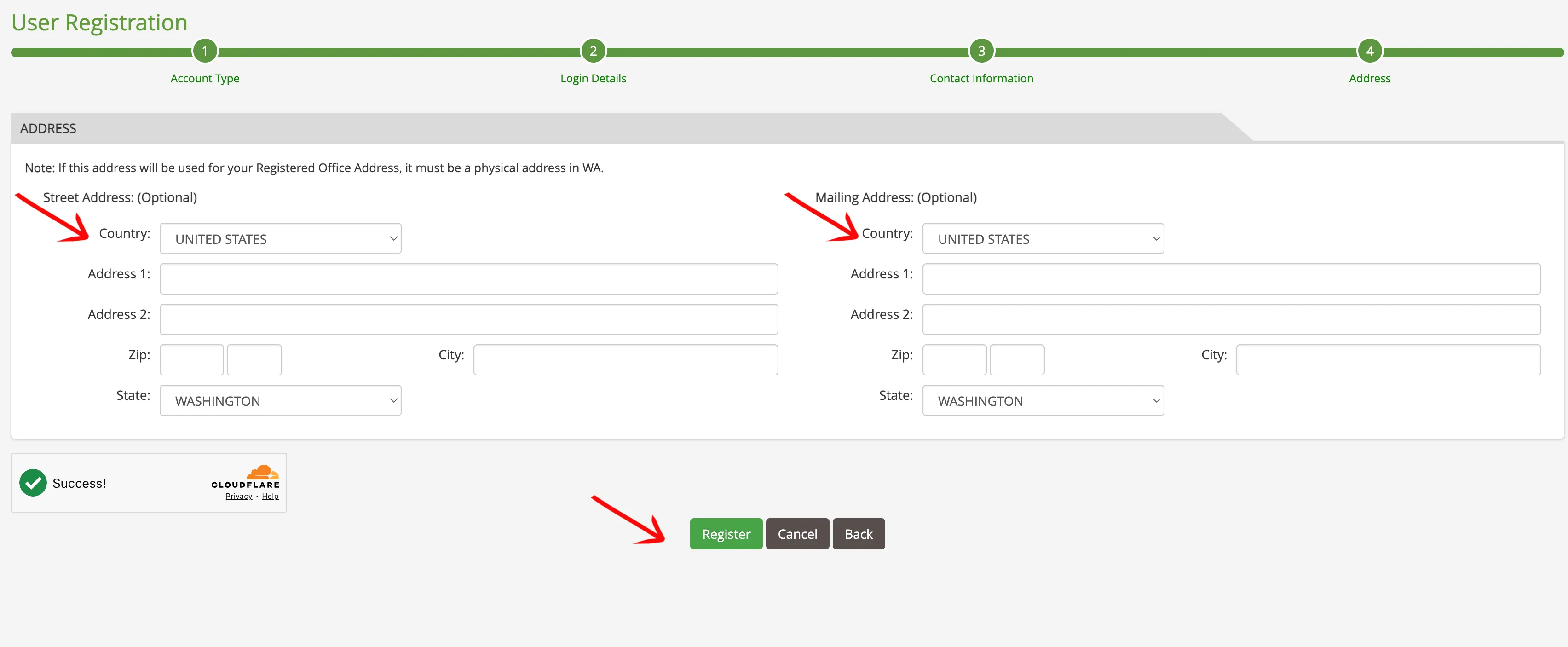The image size is (1568, 647).
Task: Focus Street Address first Zip box
Action: pyautogui.click(x=192, y=360)
